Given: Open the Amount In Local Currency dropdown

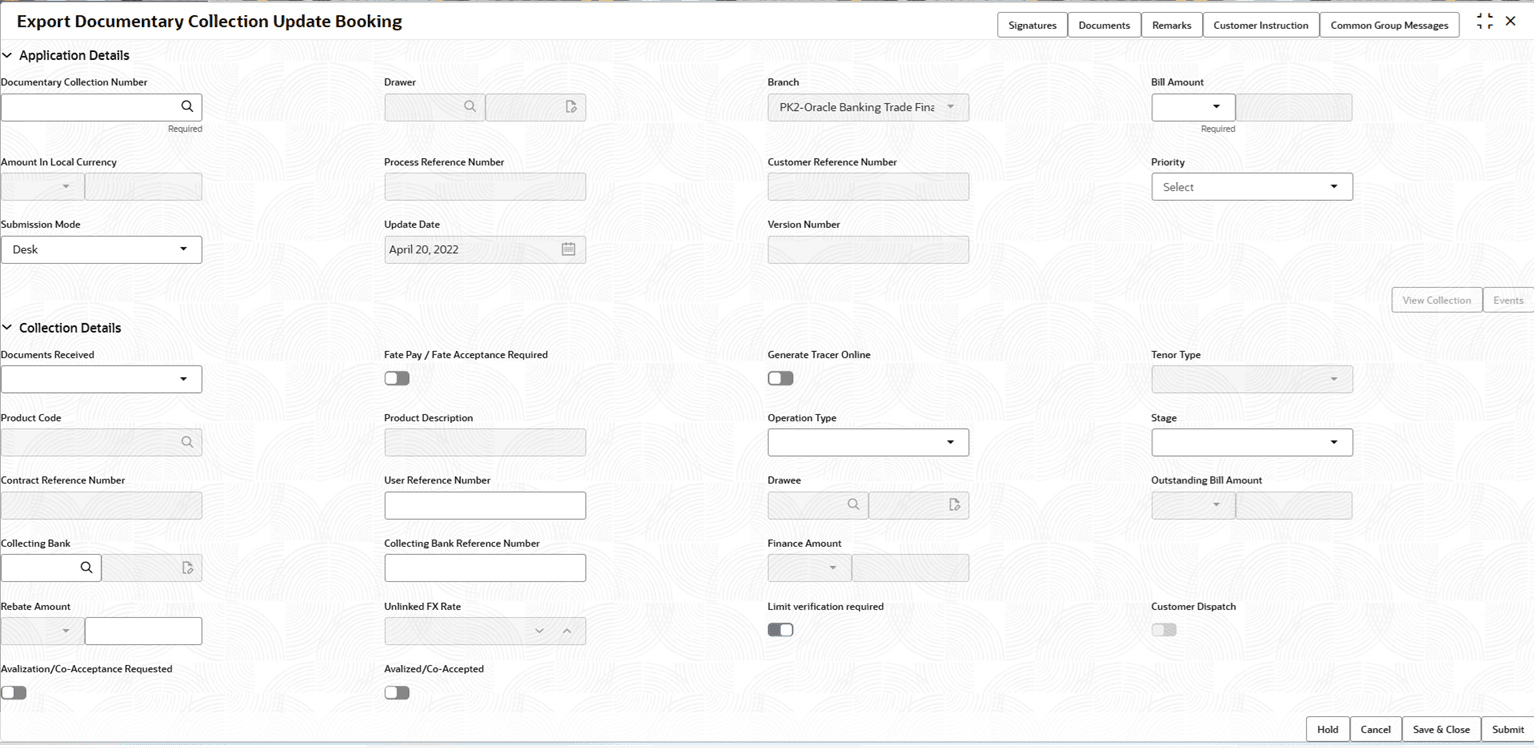Looking at the screenshot, I should pyautogui.click(x=43, y=187).
